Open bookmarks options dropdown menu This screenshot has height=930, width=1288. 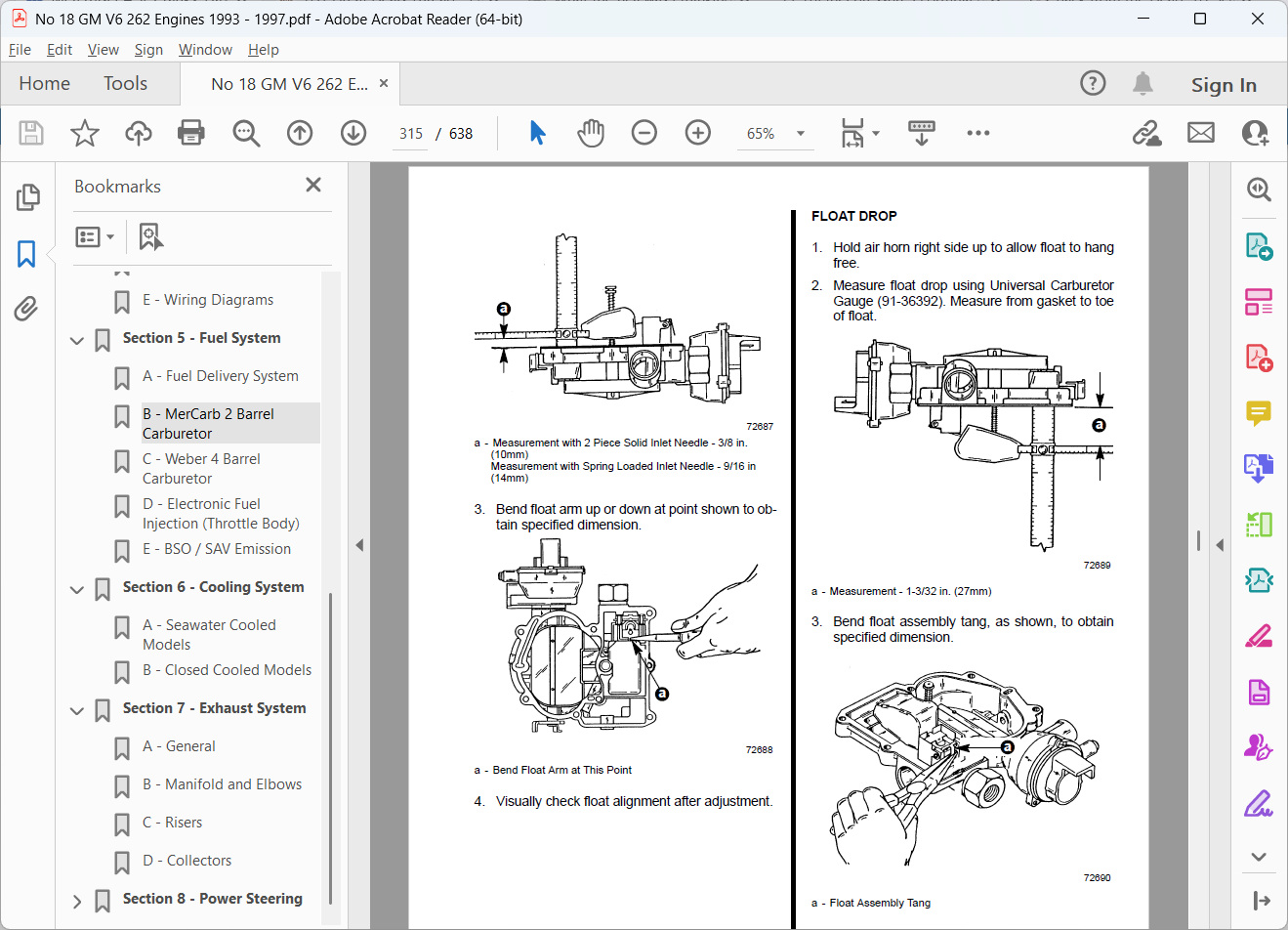[x=95, y=236]
